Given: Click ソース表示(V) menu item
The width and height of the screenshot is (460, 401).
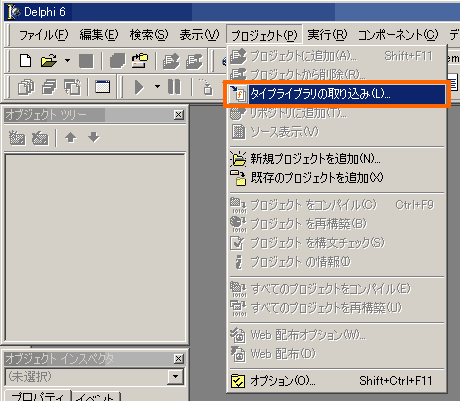Looking at the screenshot, I should (337, 132).
